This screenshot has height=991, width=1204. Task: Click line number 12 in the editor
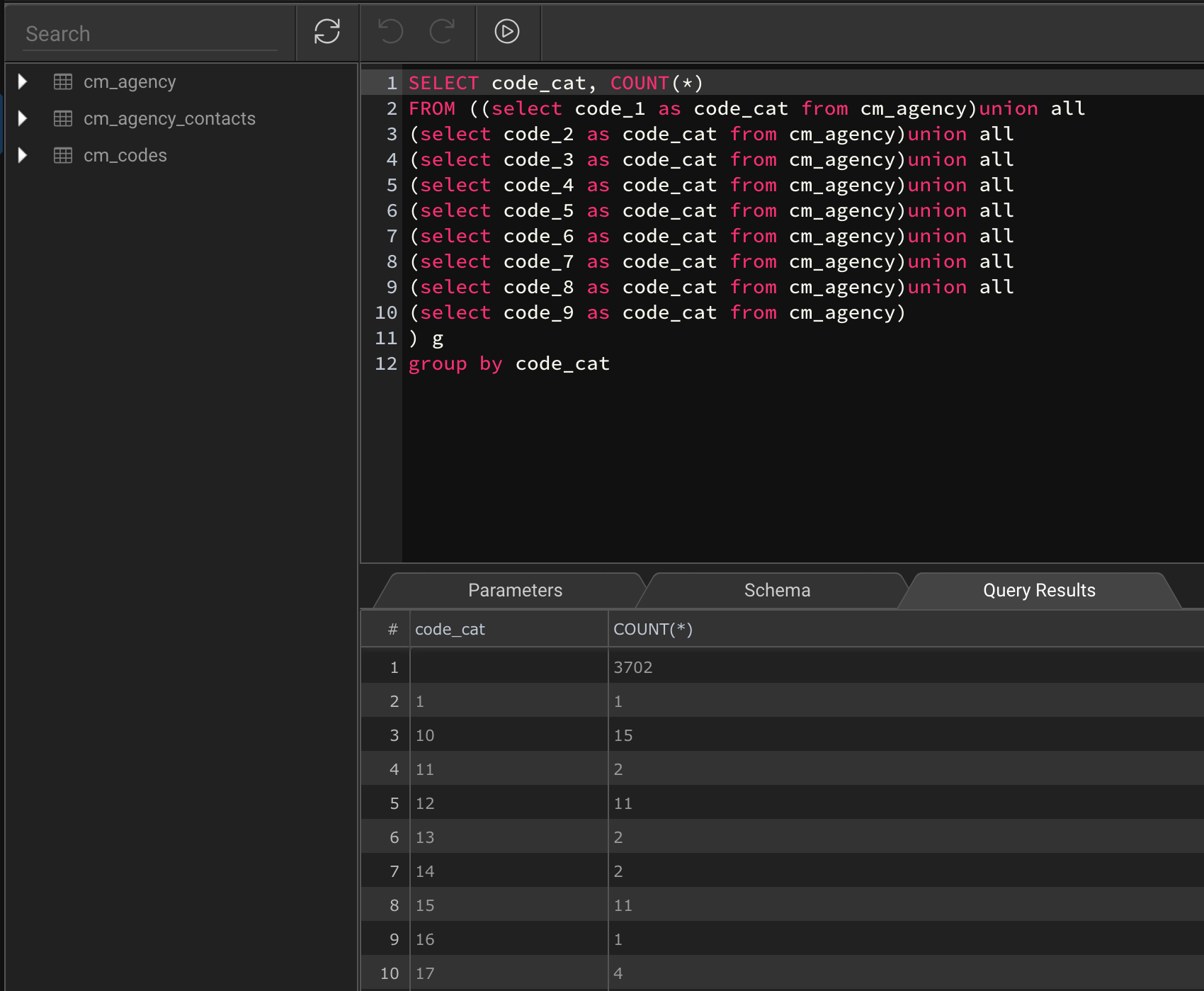click(386, 363)
